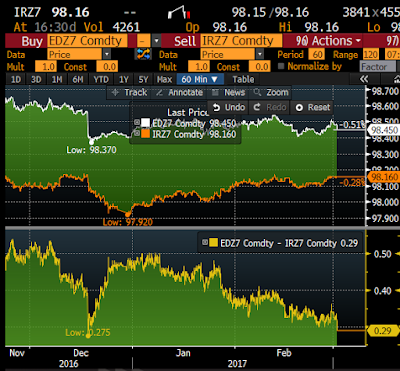The width and height of the screenshot is (400, 371).
Task: Click the white EDZ7 Comdty color swatch
Action: 145,123
